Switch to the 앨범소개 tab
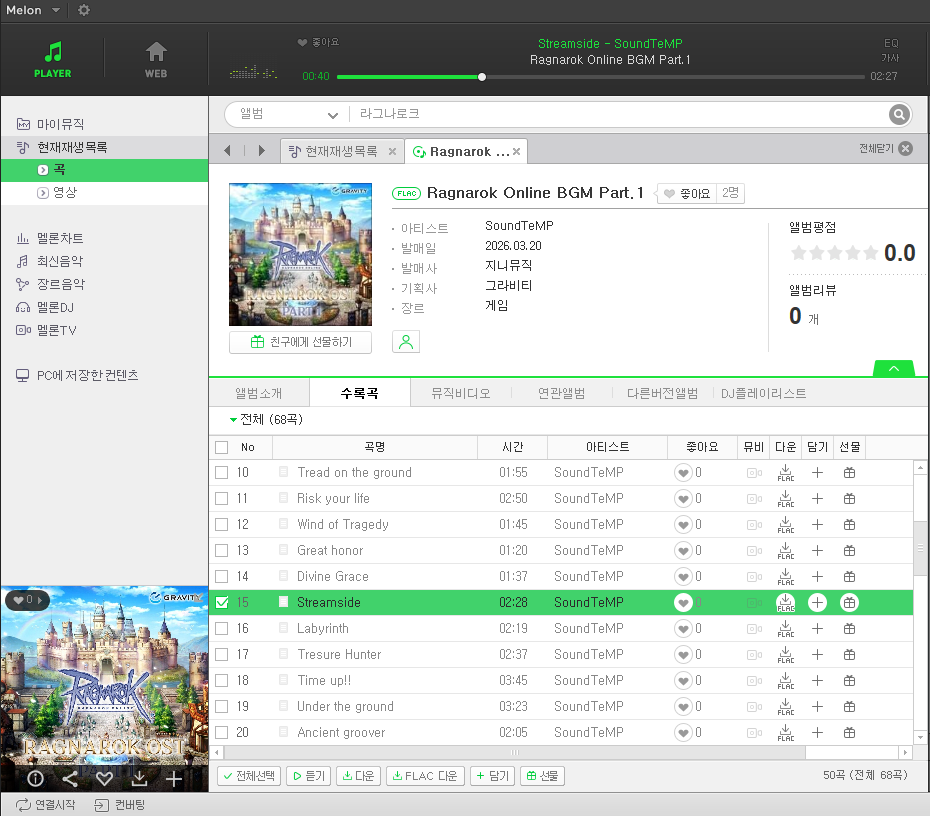The height and width of the screenshot is (816, 930). pos(259,394)
